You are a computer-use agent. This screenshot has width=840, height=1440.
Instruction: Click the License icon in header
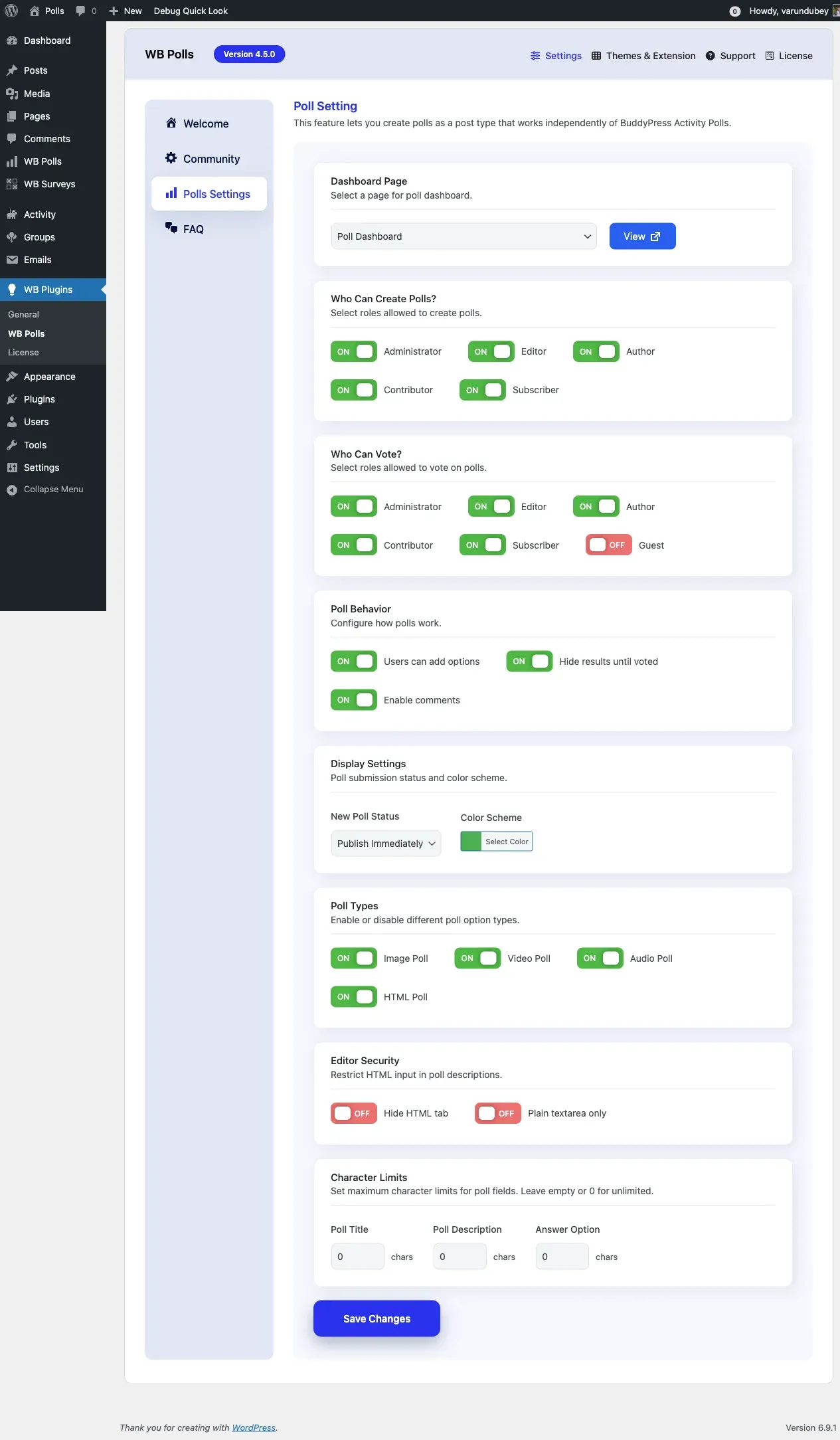tap(770, 56)
